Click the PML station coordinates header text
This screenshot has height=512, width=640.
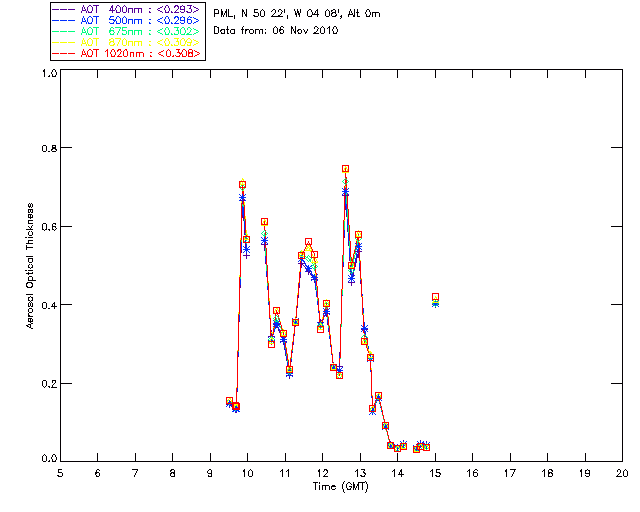point(297,14)
